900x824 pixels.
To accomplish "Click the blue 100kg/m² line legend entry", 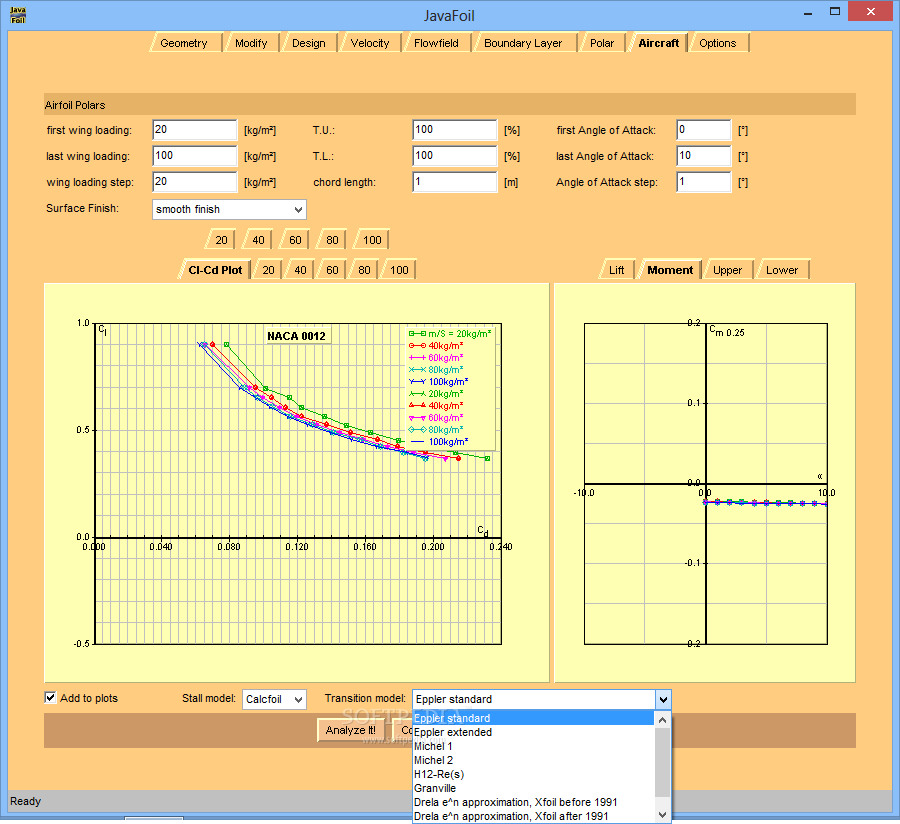I will tap(439, 442).
